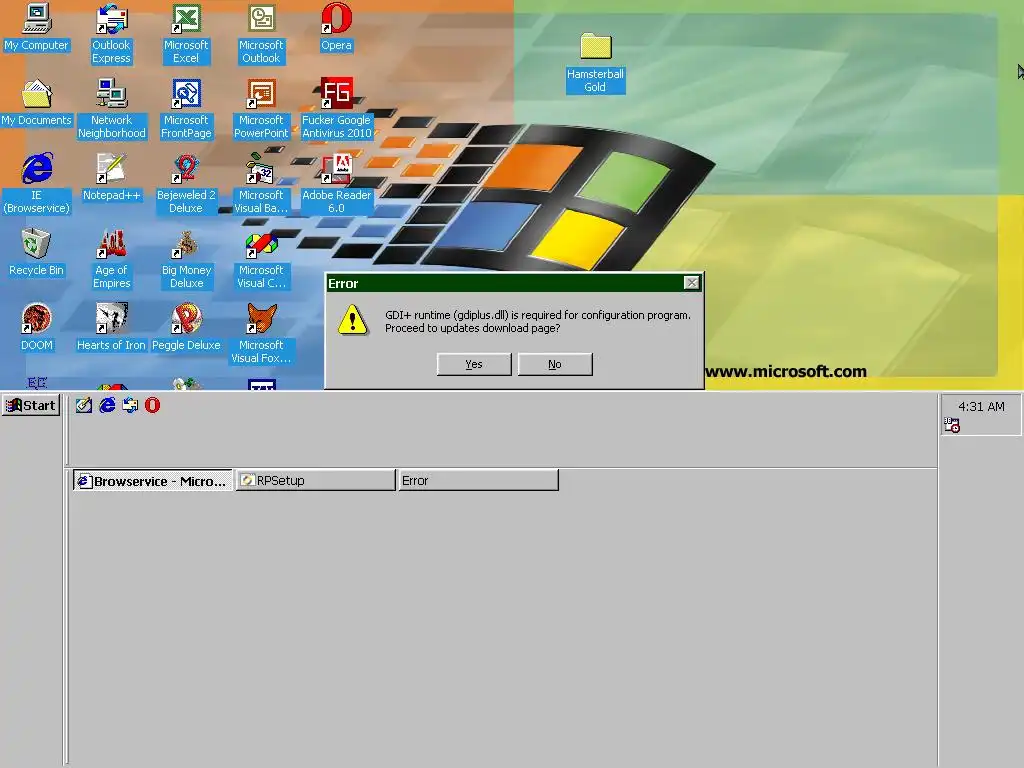1024x768 pixels.
Task: Click the Network Neighborhood icon
Action: pos(112,109)
